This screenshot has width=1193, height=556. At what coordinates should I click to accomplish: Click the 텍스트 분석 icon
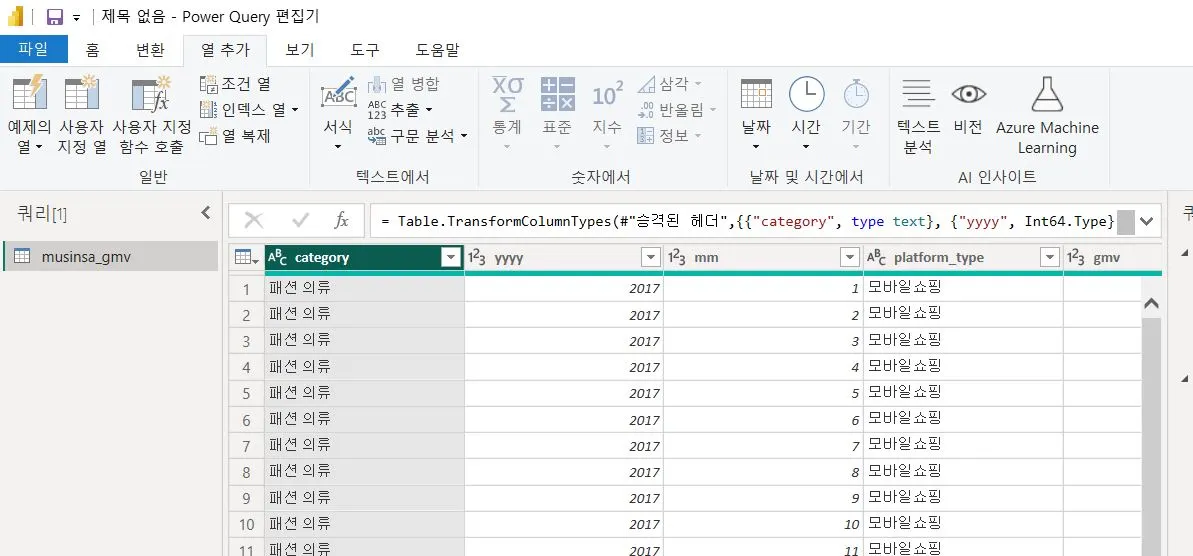(918, 94)
